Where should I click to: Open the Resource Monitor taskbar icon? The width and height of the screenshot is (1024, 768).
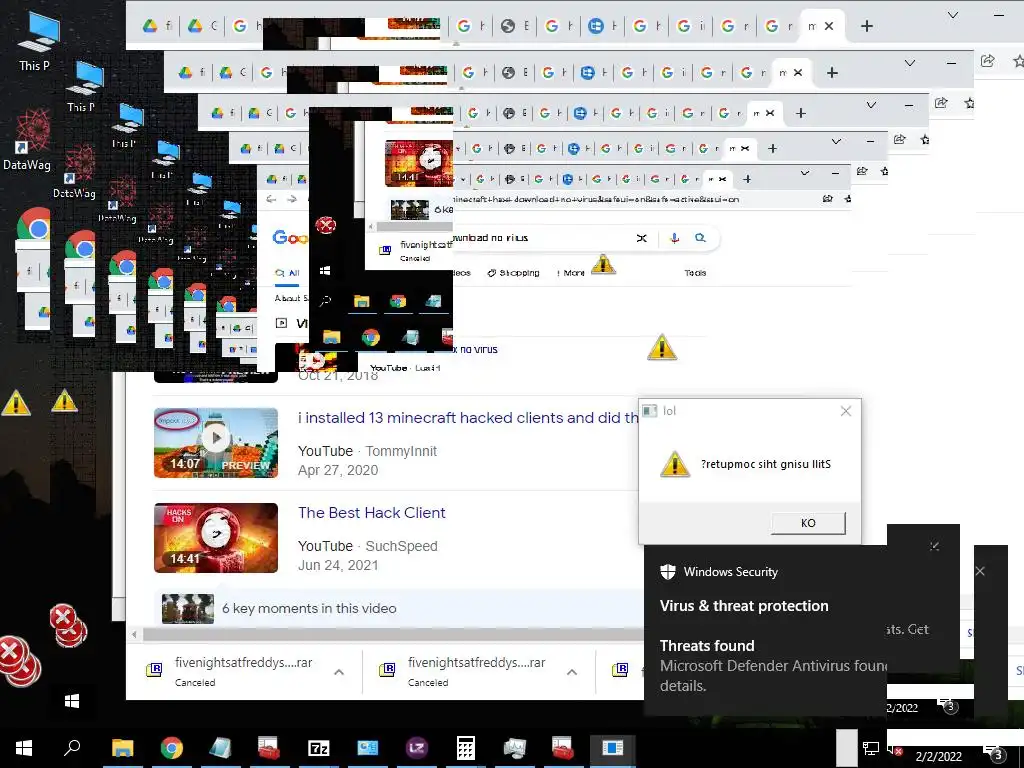click(515, 748)
